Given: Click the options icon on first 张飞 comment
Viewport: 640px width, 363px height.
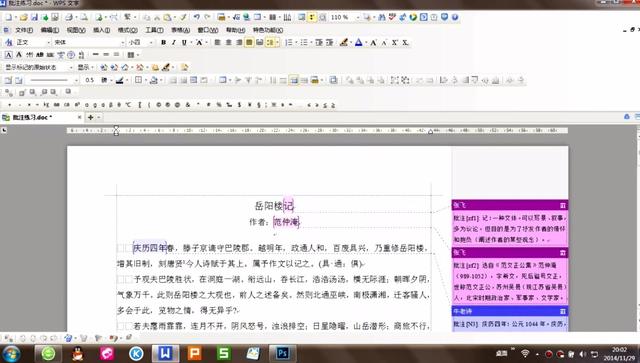Looking at the screenshot, I should [563, 205].
